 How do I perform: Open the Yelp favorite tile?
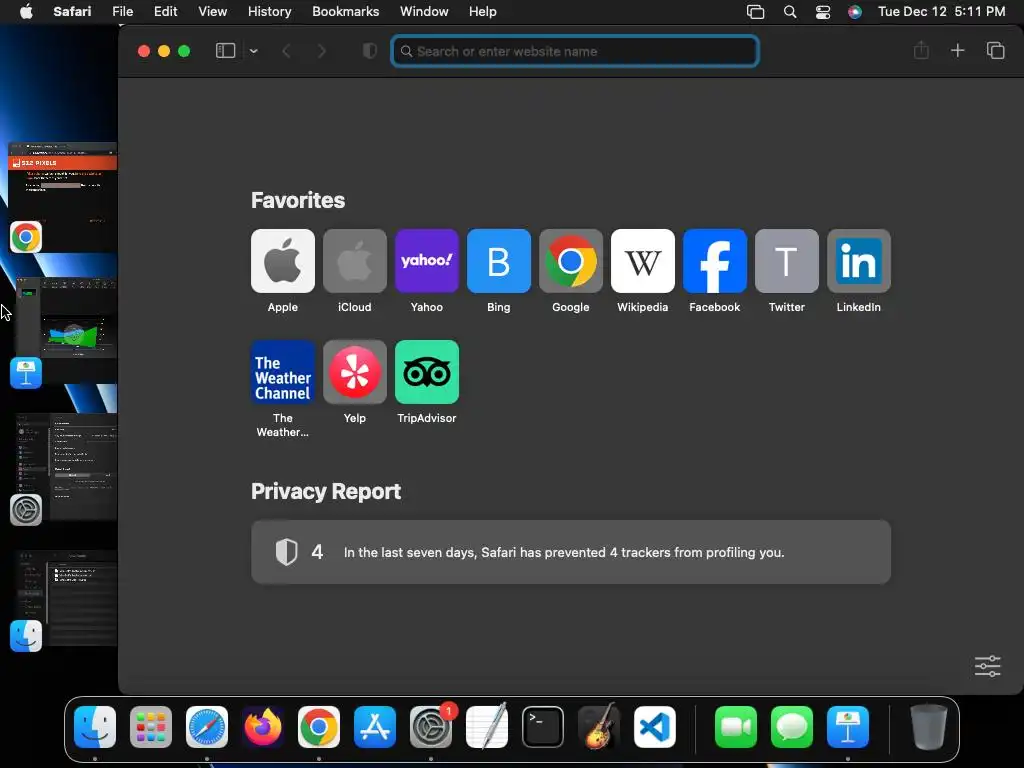click(355, 372)
